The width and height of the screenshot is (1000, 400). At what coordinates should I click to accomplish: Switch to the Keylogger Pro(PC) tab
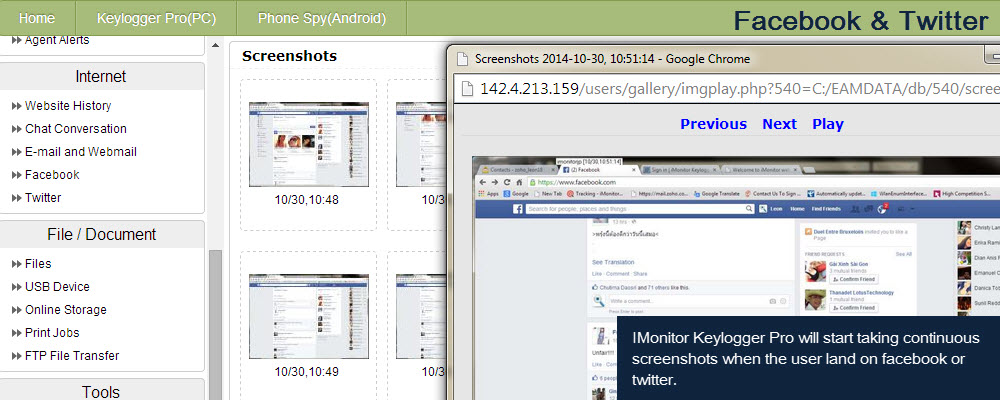[x=156, y=19]
